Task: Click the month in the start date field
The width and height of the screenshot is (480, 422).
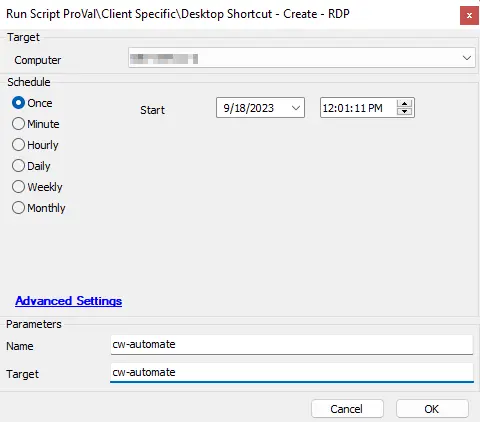Action: (x=226, y=108)
